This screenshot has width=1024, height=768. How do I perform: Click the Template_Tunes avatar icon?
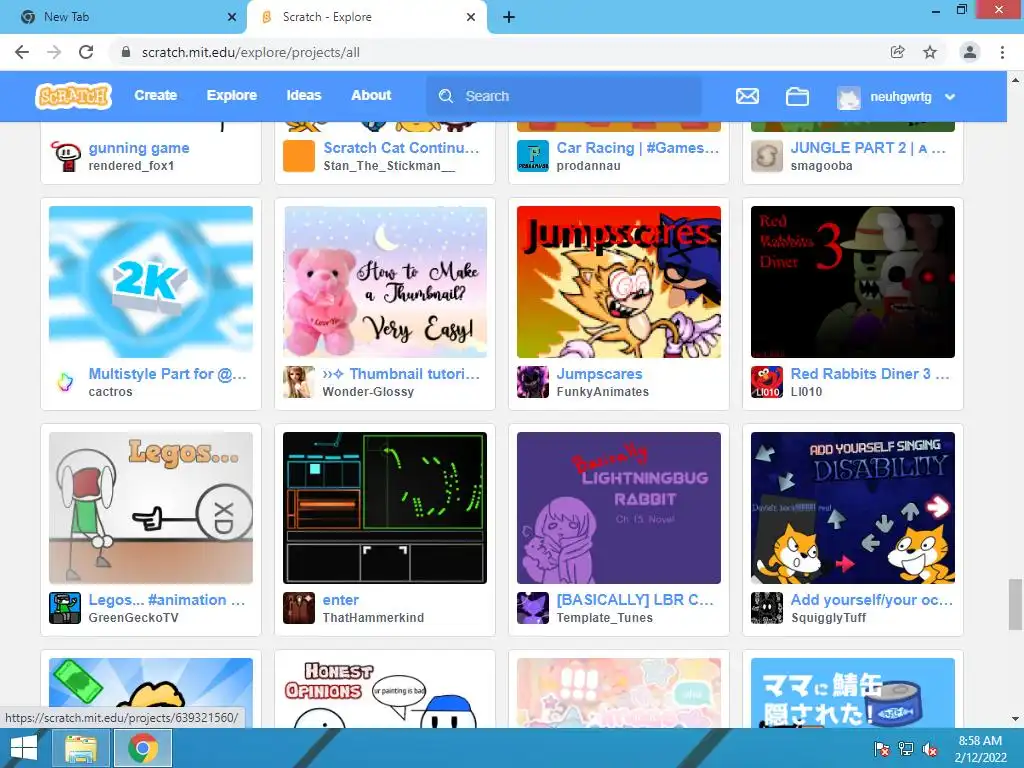tap(533, 608)
